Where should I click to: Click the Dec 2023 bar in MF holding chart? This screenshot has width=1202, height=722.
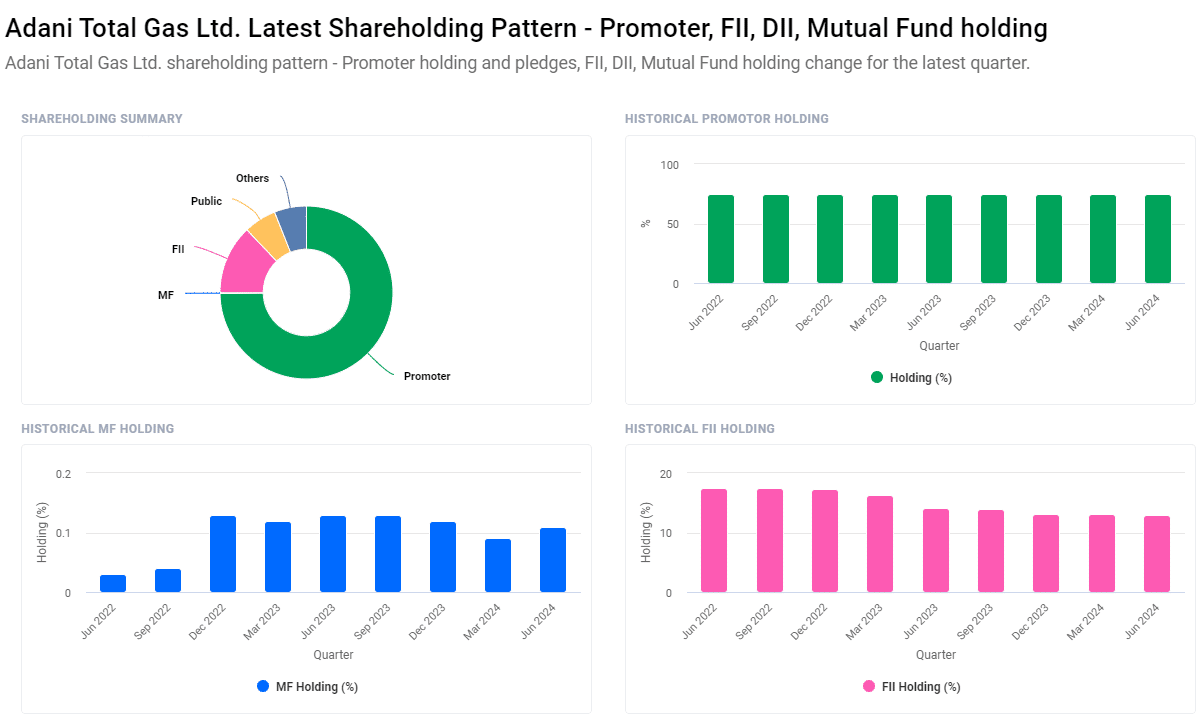click(443, 557)
